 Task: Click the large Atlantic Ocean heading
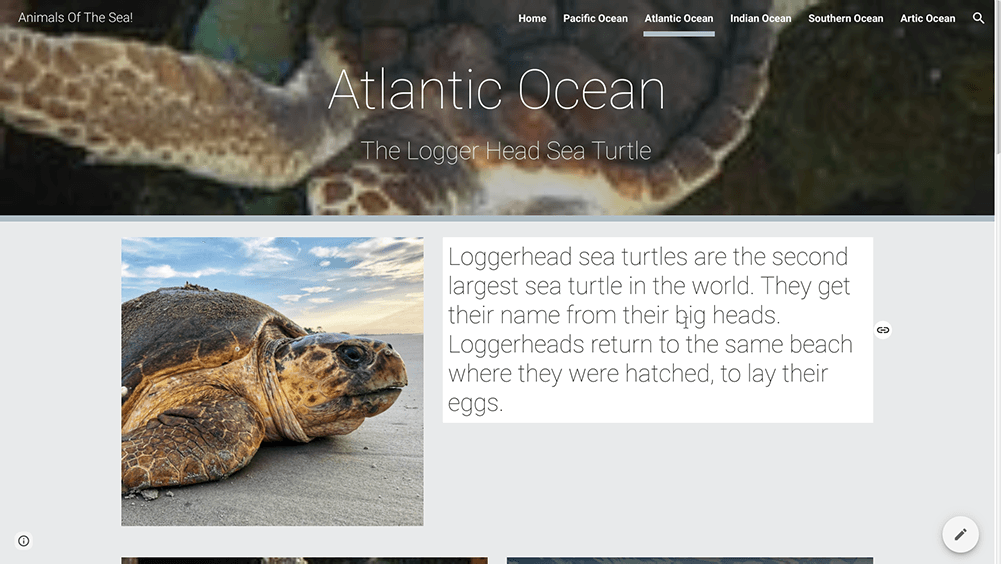[496, 91]
